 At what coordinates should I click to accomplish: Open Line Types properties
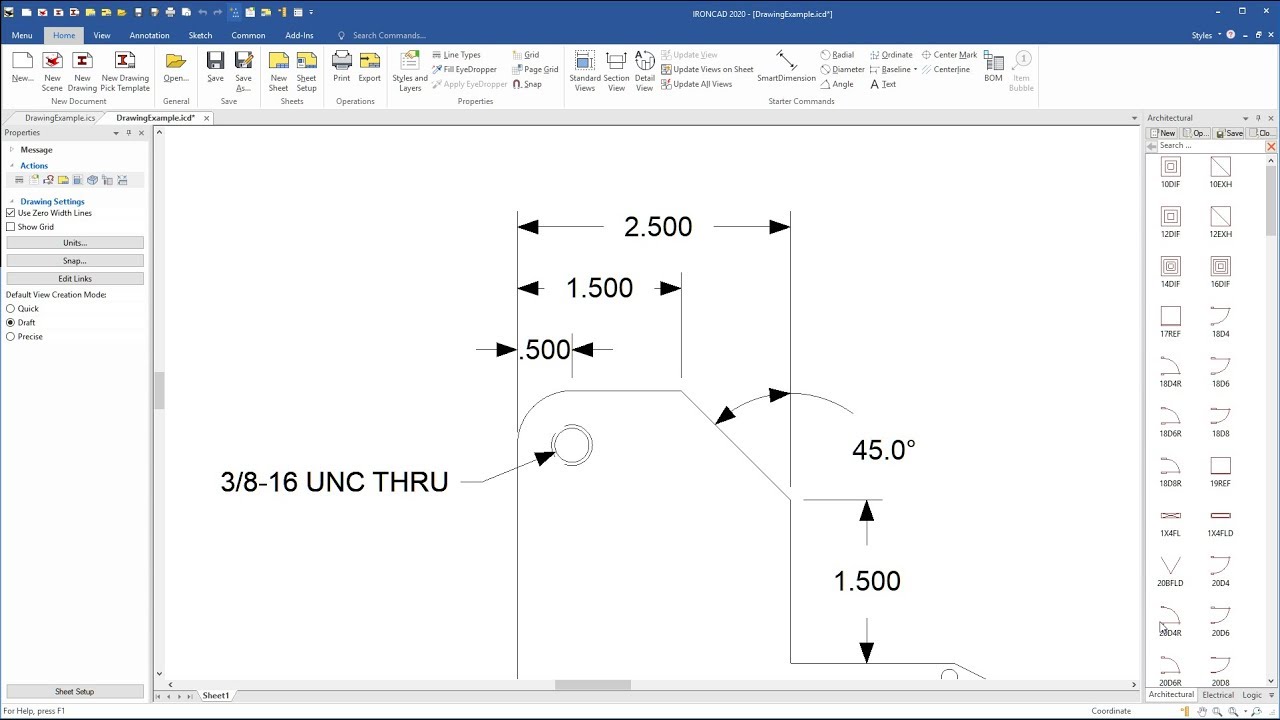click(x=456, y=55)
